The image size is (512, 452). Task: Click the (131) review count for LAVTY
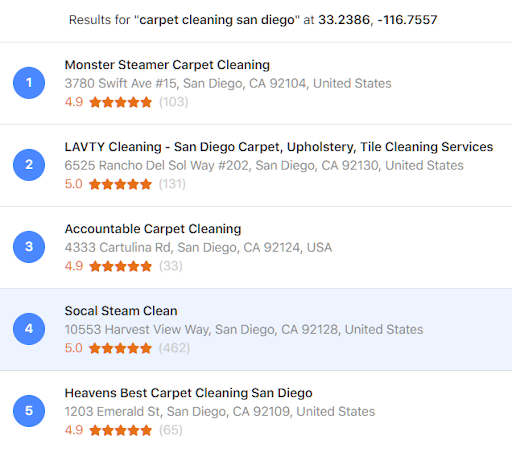click(172, 184)
